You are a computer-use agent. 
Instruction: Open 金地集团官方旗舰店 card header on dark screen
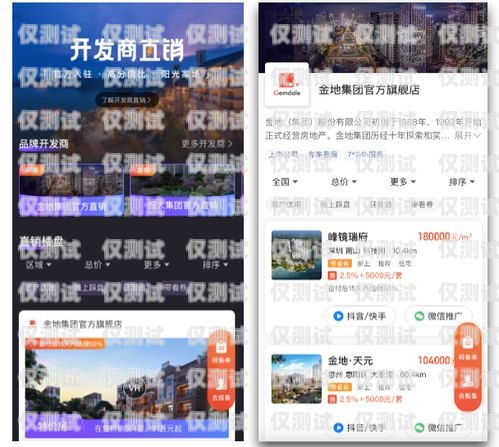127,324
